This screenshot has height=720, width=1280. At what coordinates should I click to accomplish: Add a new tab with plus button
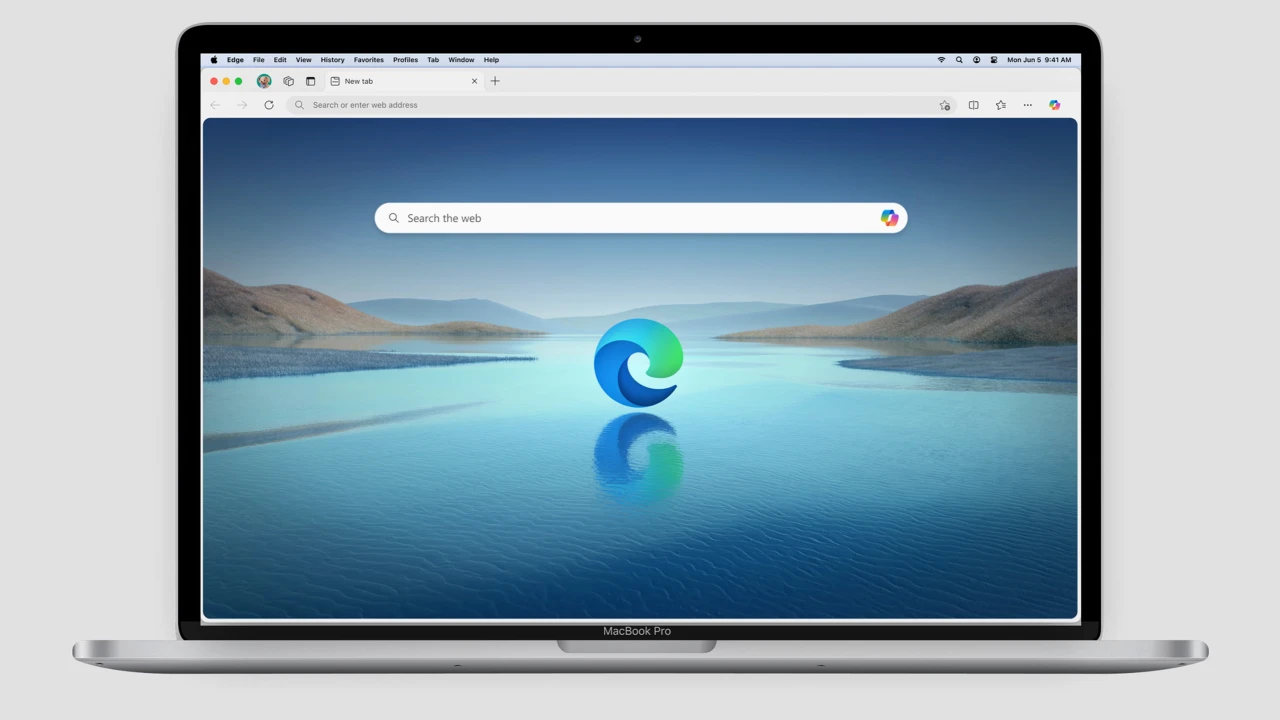point(495,81)
